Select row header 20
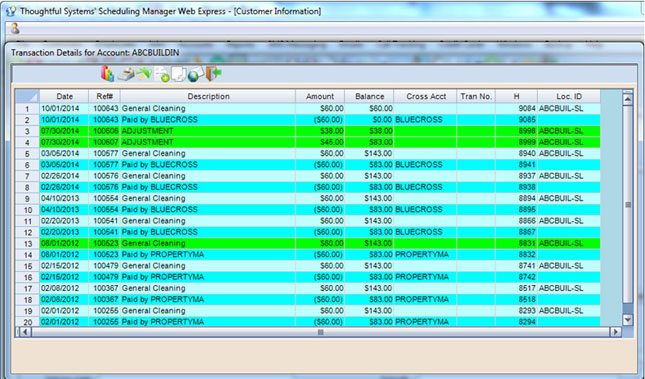This screenshot has height=379, width=645. [28, 322]
